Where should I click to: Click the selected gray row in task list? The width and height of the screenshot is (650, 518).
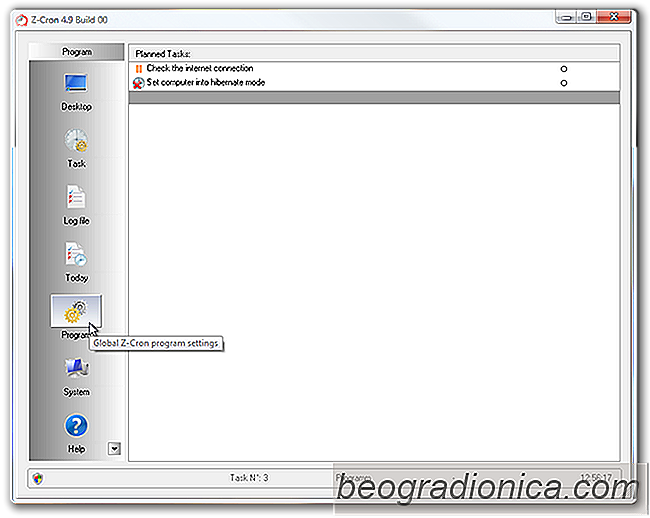point(375,97)
